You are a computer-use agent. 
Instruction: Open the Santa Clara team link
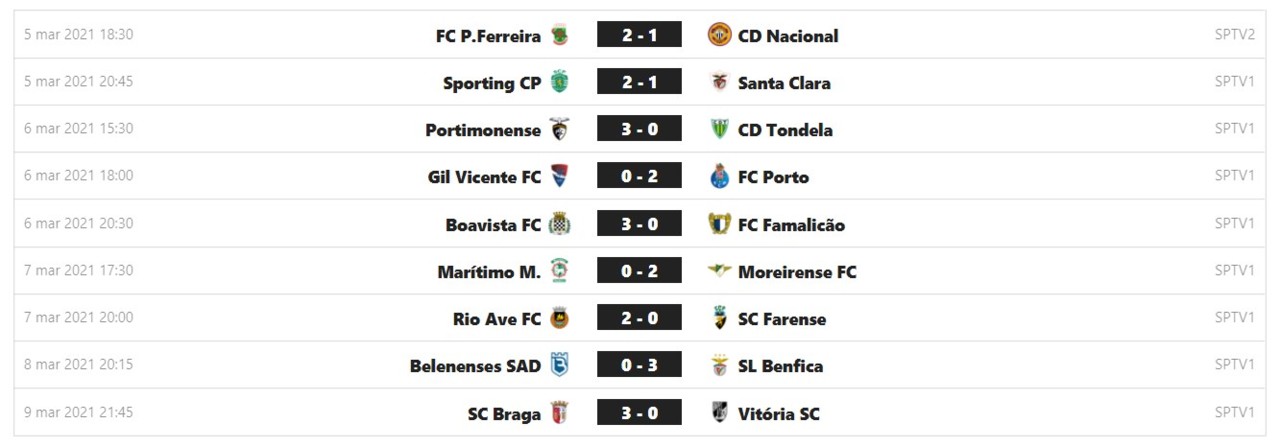(784, 83)
